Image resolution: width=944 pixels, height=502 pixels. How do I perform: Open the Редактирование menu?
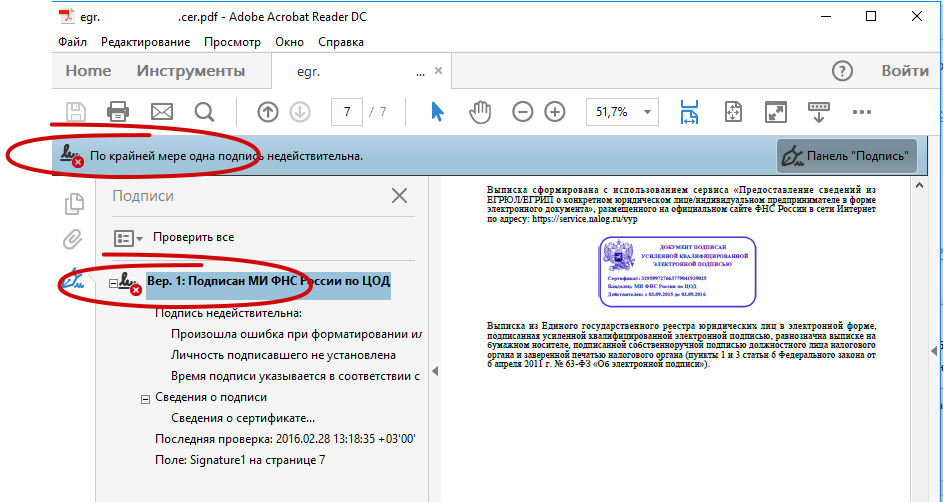[146, 42]
